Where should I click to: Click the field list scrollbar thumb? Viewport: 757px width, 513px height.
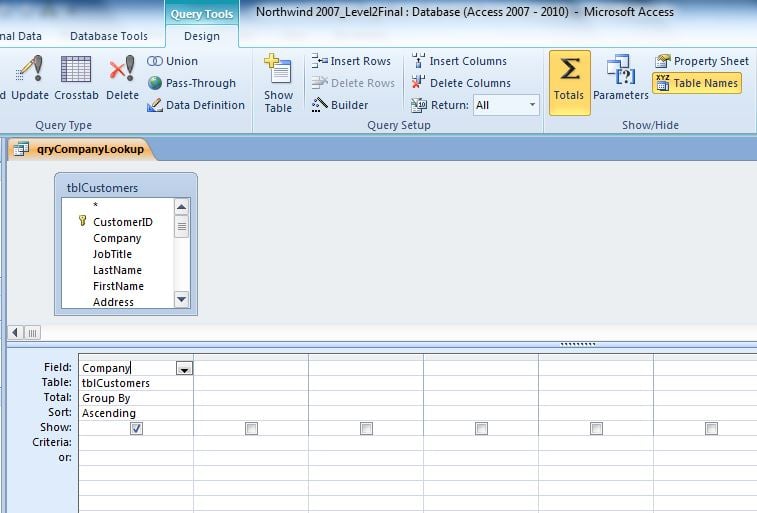pos(182,226)
